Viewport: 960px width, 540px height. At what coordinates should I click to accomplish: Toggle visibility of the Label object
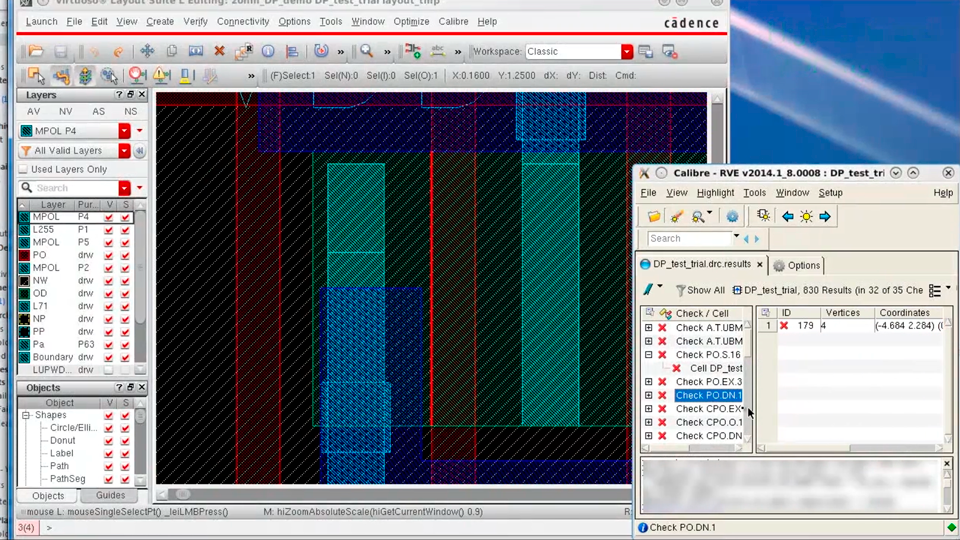[108, 454]
